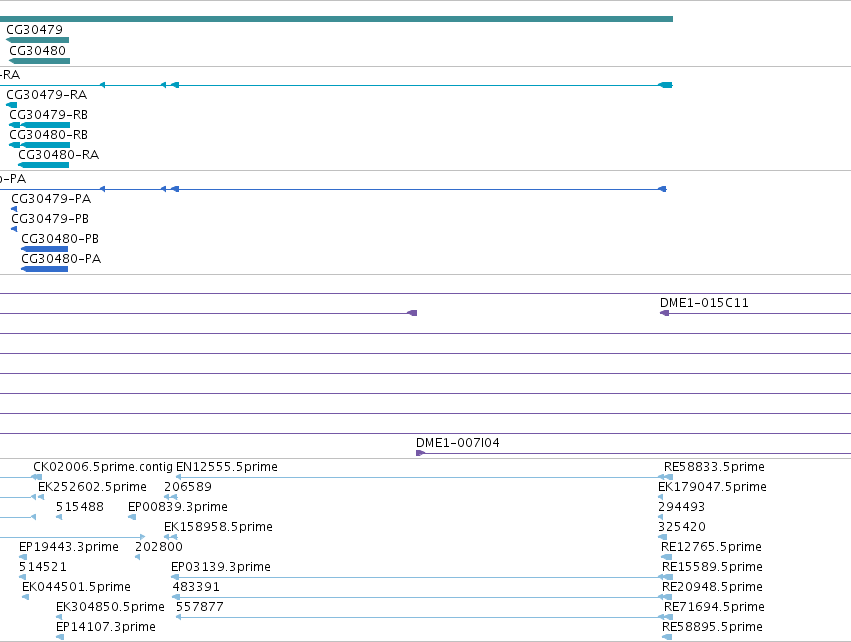
Task: Click the DME1-015C11 feature label
Action: point(704,303)
